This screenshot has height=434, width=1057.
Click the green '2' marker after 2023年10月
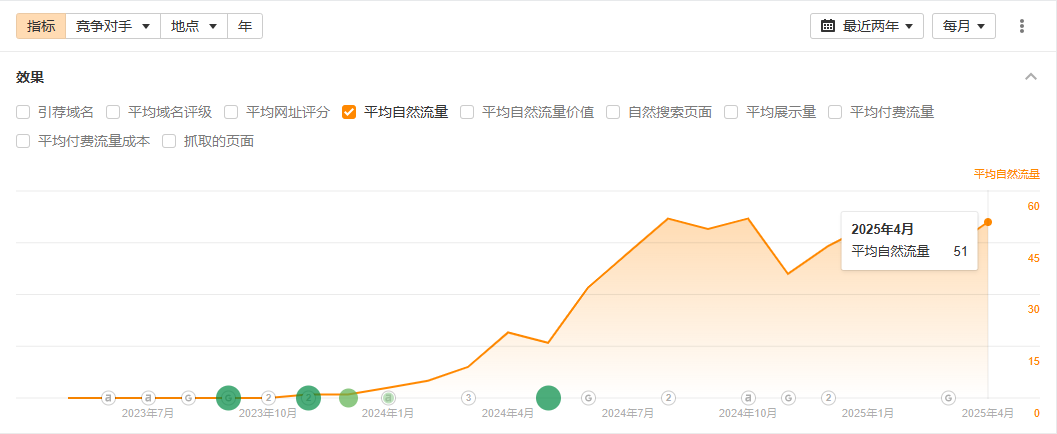(308, 398)
